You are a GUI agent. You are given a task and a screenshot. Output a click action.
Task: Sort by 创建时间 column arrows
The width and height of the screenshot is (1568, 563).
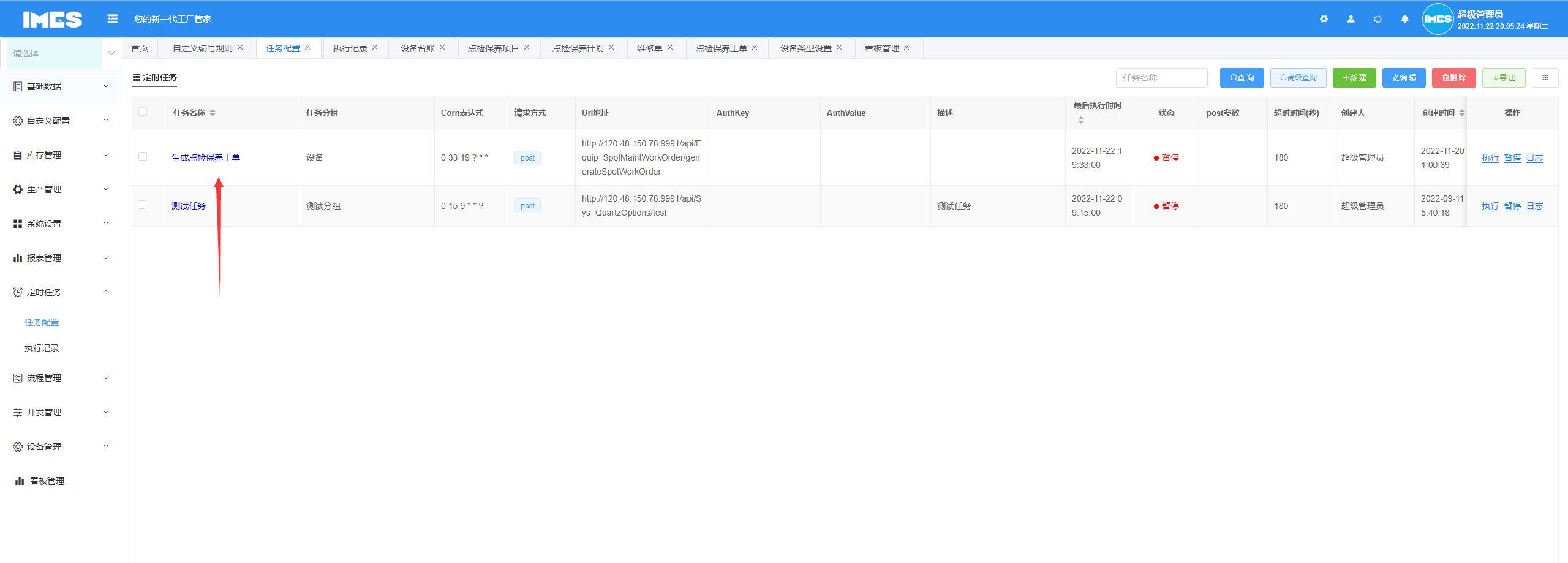(x=1462, y=113)
